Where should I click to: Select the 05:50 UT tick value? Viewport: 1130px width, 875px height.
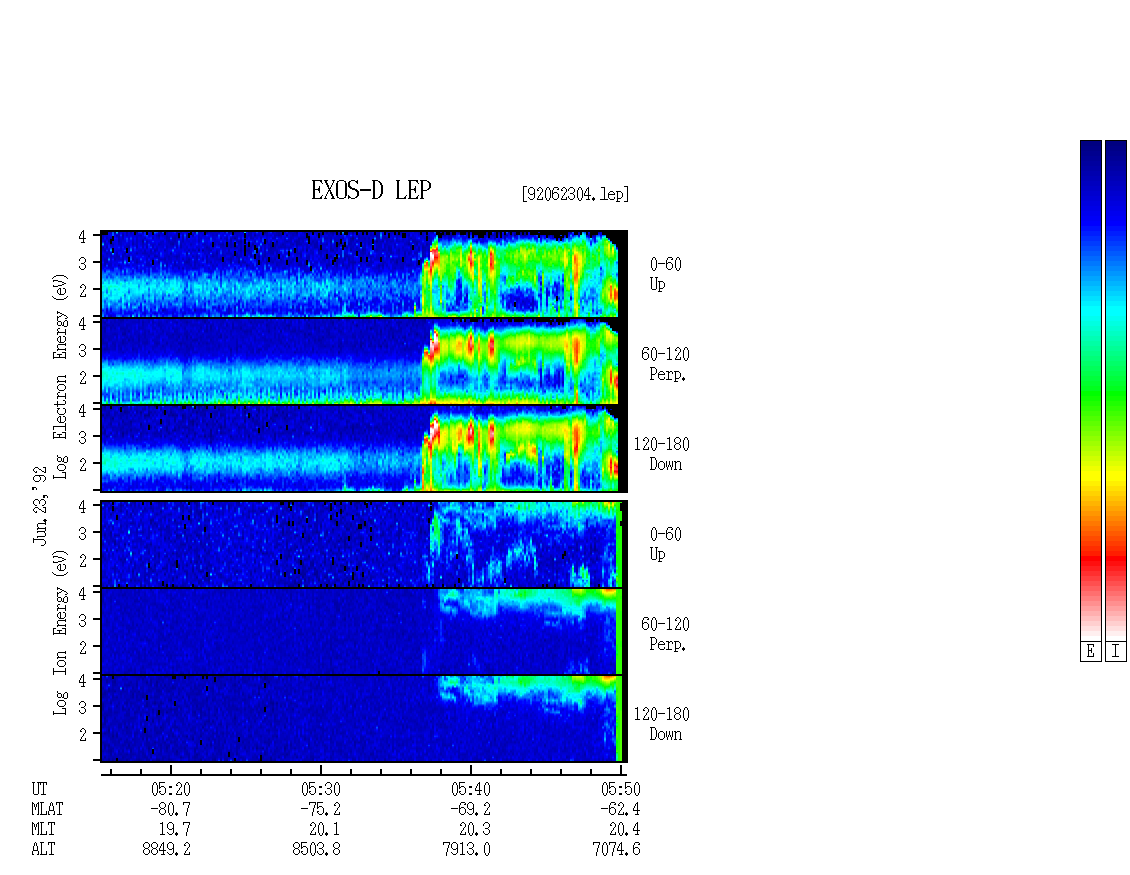pos(620,789)
